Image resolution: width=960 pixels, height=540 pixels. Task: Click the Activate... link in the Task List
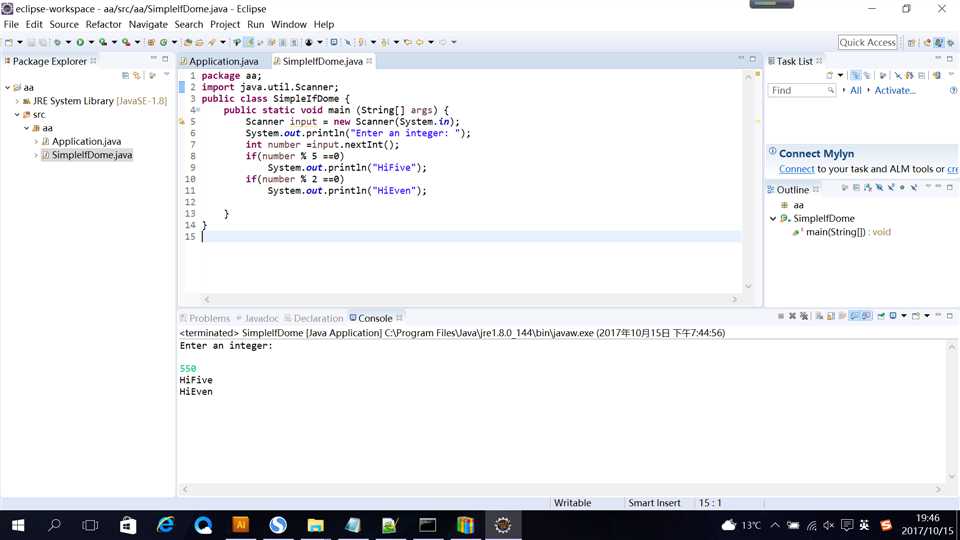(894, 90)
